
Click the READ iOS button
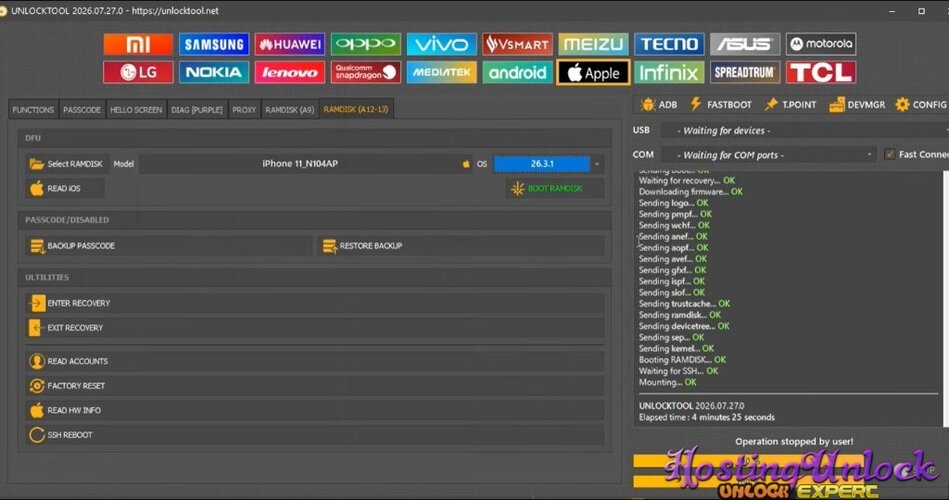pos(64,188)
